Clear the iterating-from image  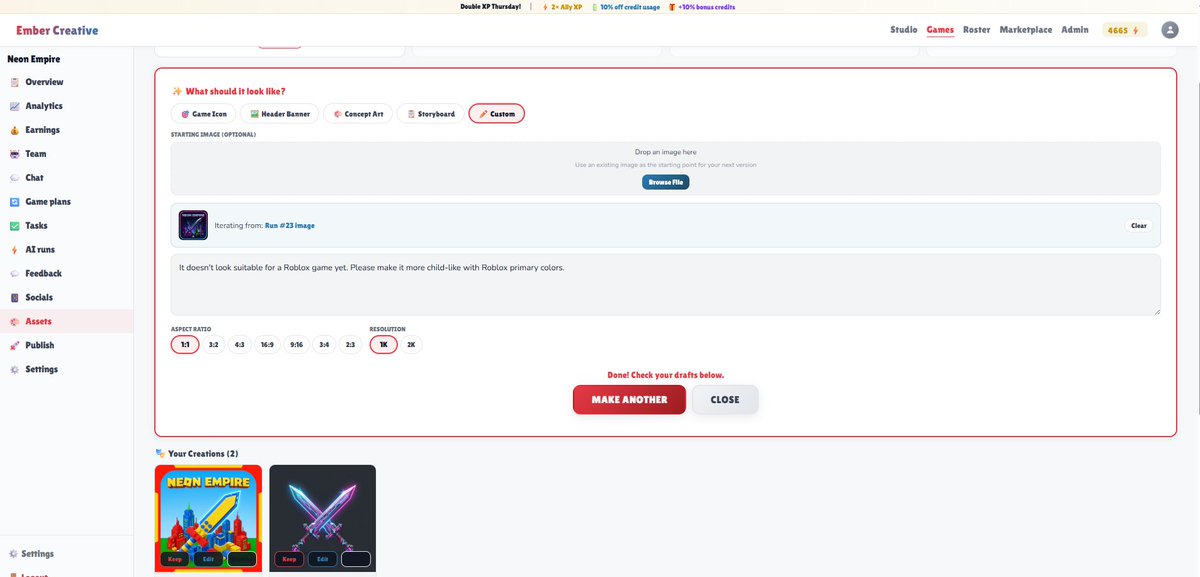pyautogui.click(x=1139, y=226)
